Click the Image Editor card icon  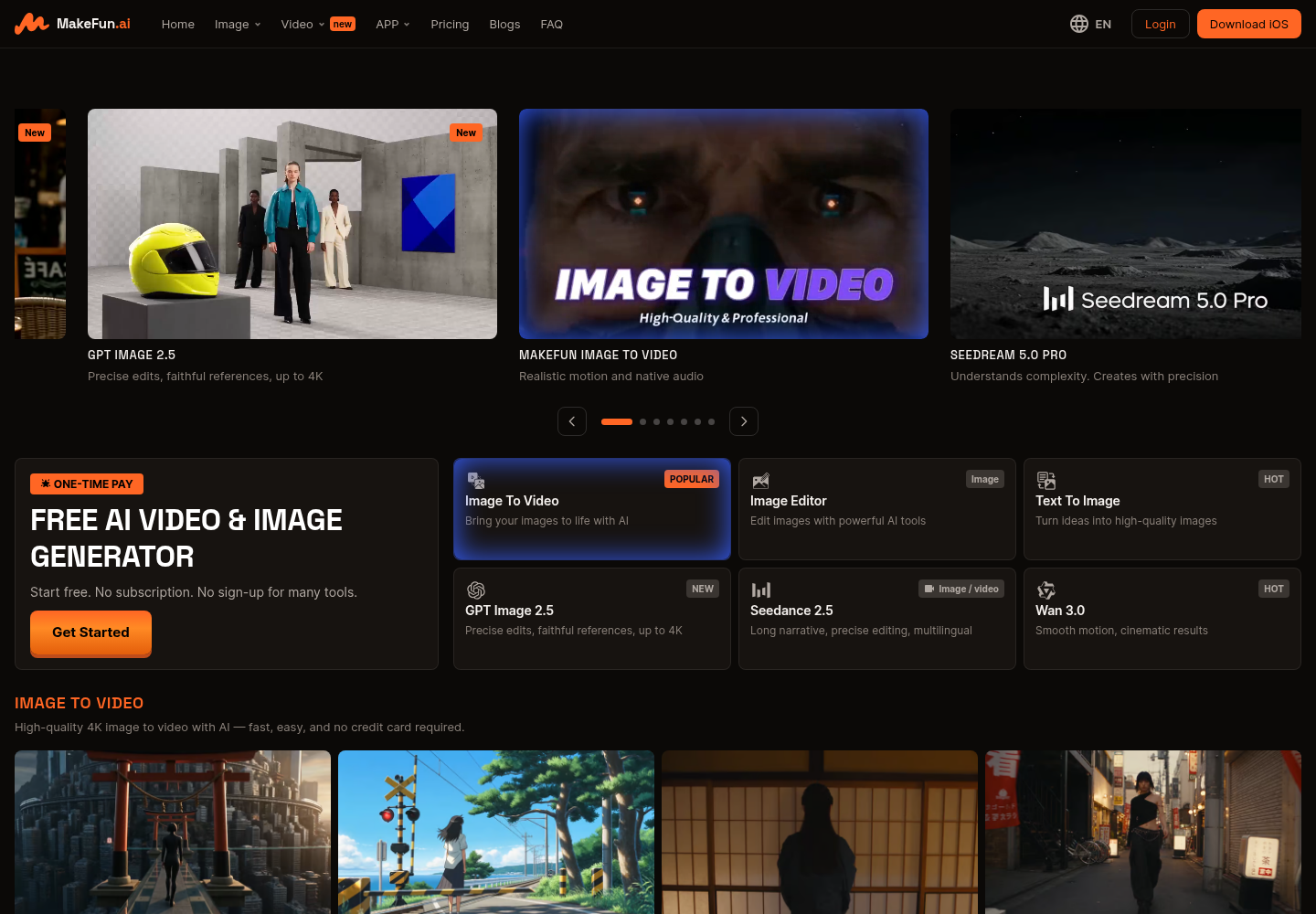[x=760, y=481]
